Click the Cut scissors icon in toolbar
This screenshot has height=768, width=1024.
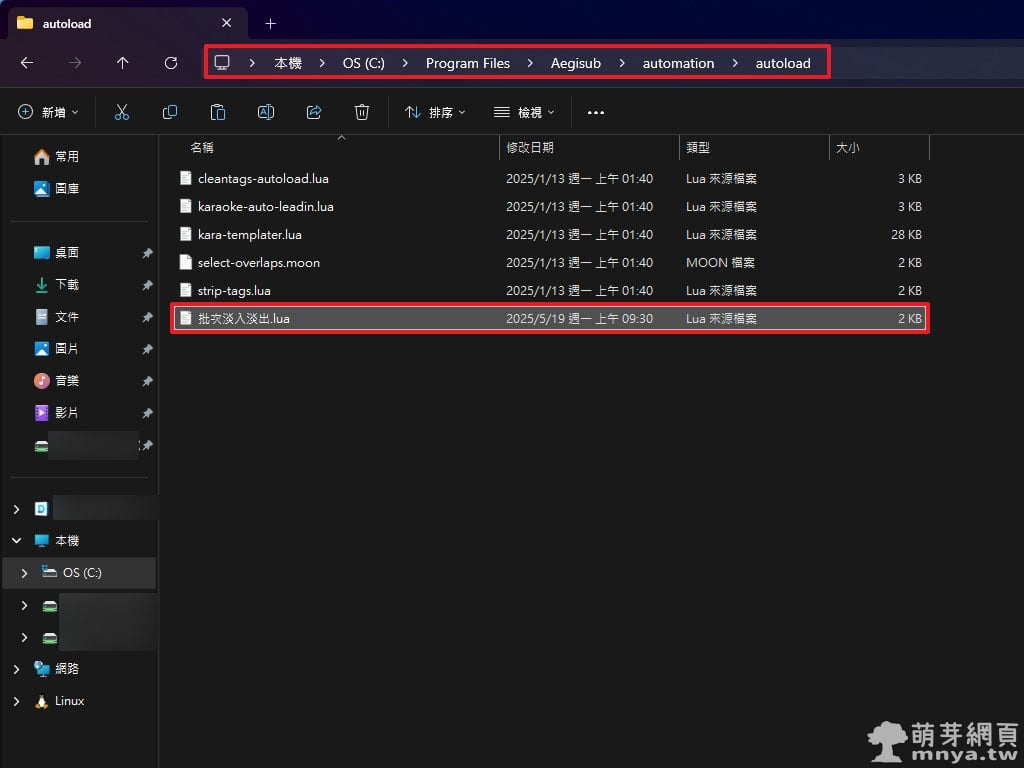pos(122,112)
